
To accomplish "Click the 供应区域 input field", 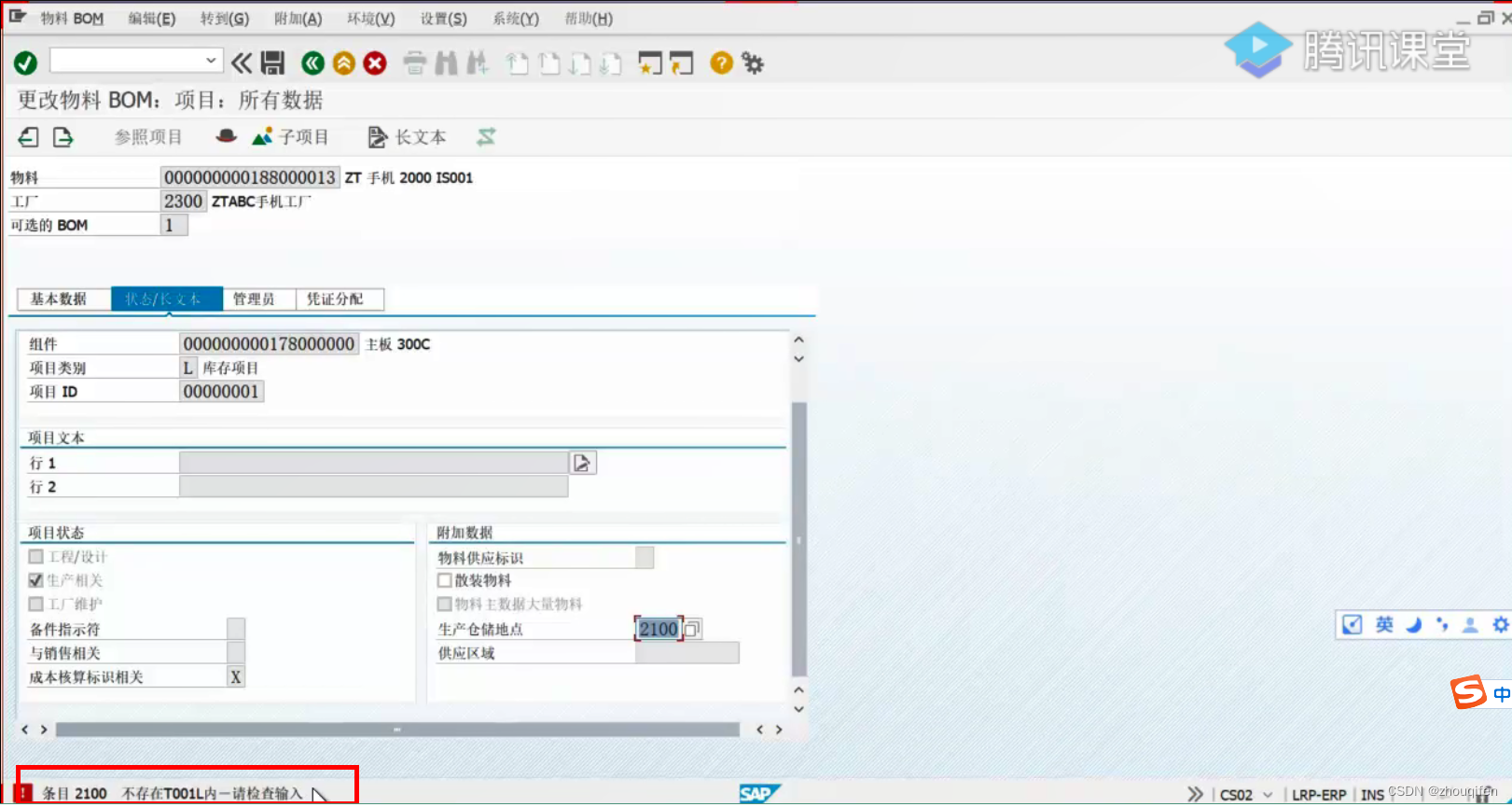I will [687, 653].
